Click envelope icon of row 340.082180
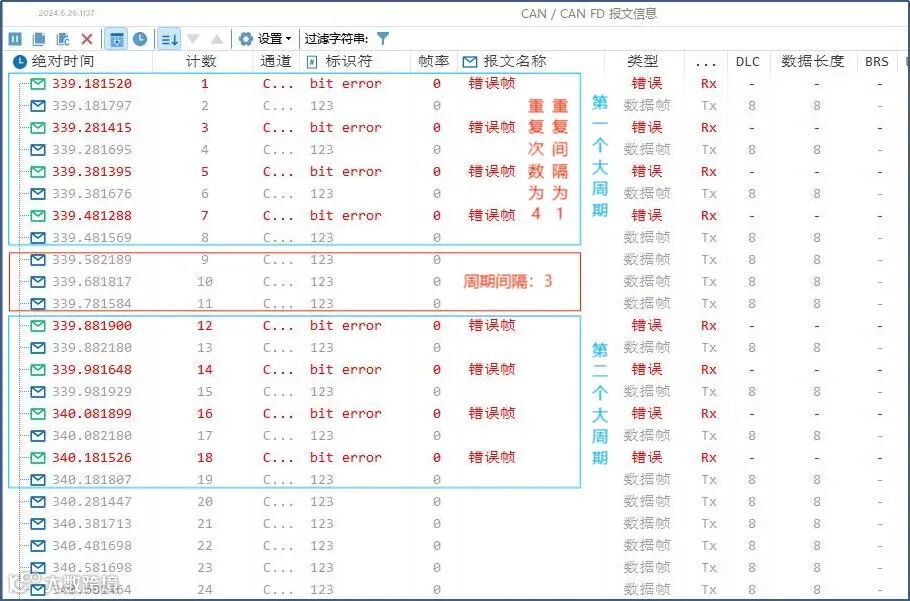Screen dimensions: 910x601 pos(38,436)
